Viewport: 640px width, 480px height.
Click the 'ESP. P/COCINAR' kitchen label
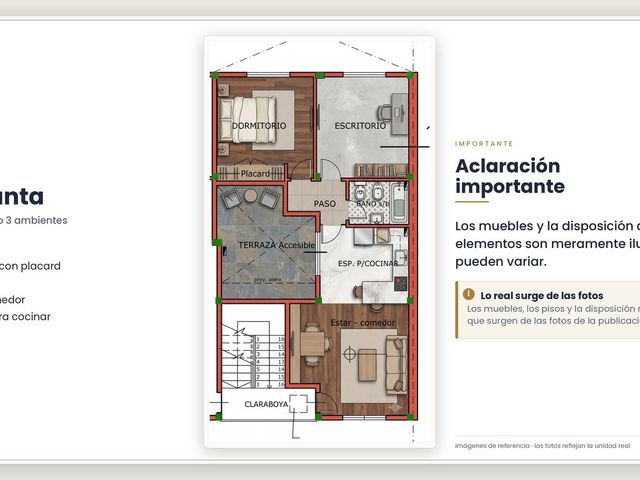[368, 264]
